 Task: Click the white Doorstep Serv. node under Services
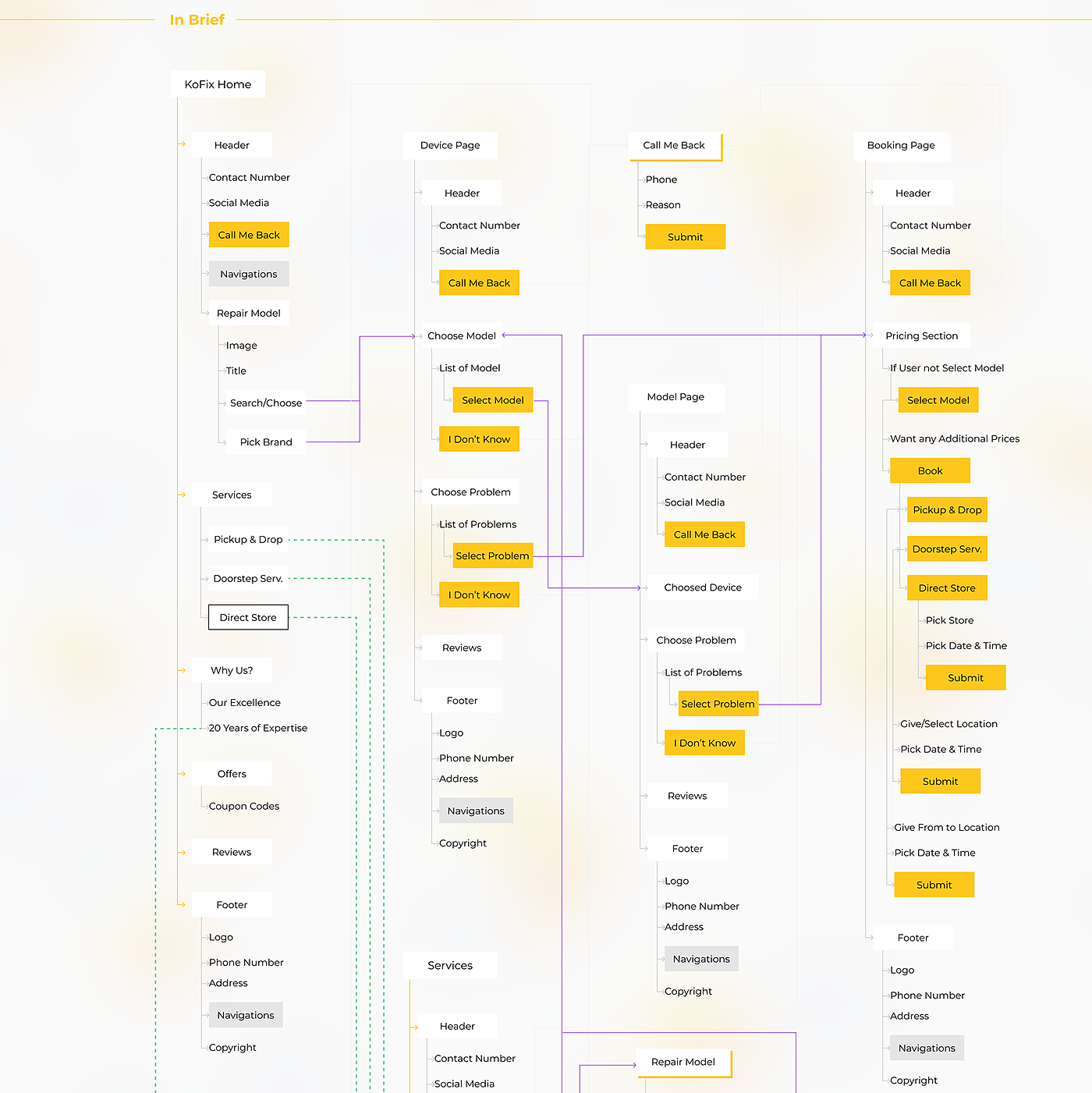(248, 579)
